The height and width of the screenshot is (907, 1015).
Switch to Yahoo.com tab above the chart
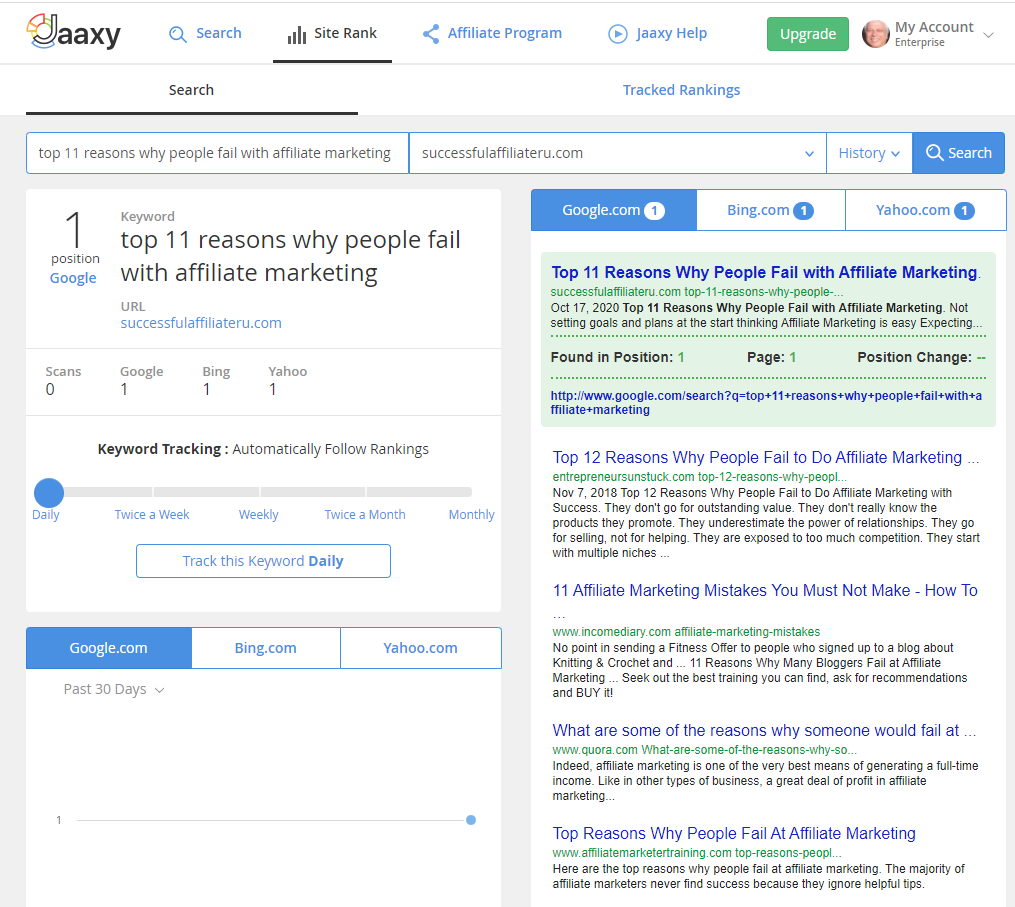click(420, 647)
